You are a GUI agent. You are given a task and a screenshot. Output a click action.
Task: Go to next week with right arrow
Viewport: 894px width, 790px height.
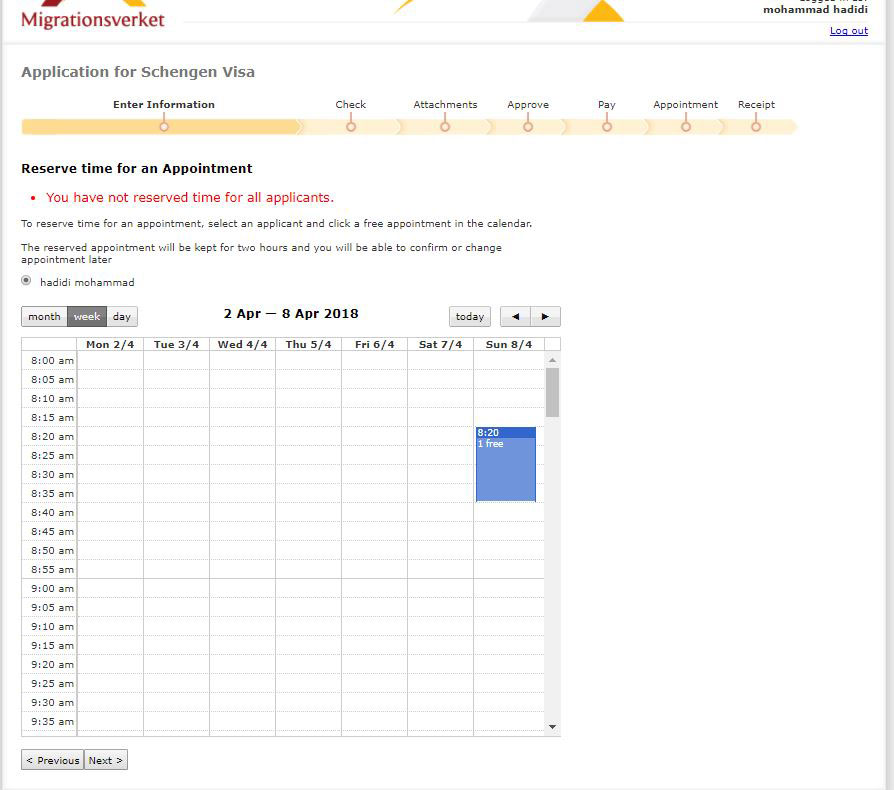545,317
